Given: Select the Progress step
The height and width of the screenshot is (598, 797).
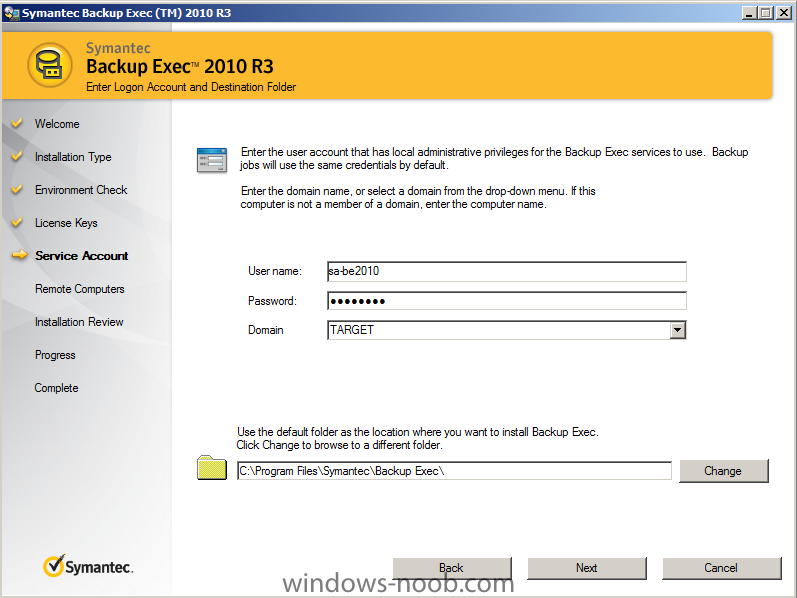Looking at the screenshot, I should [x=55, y=355].
